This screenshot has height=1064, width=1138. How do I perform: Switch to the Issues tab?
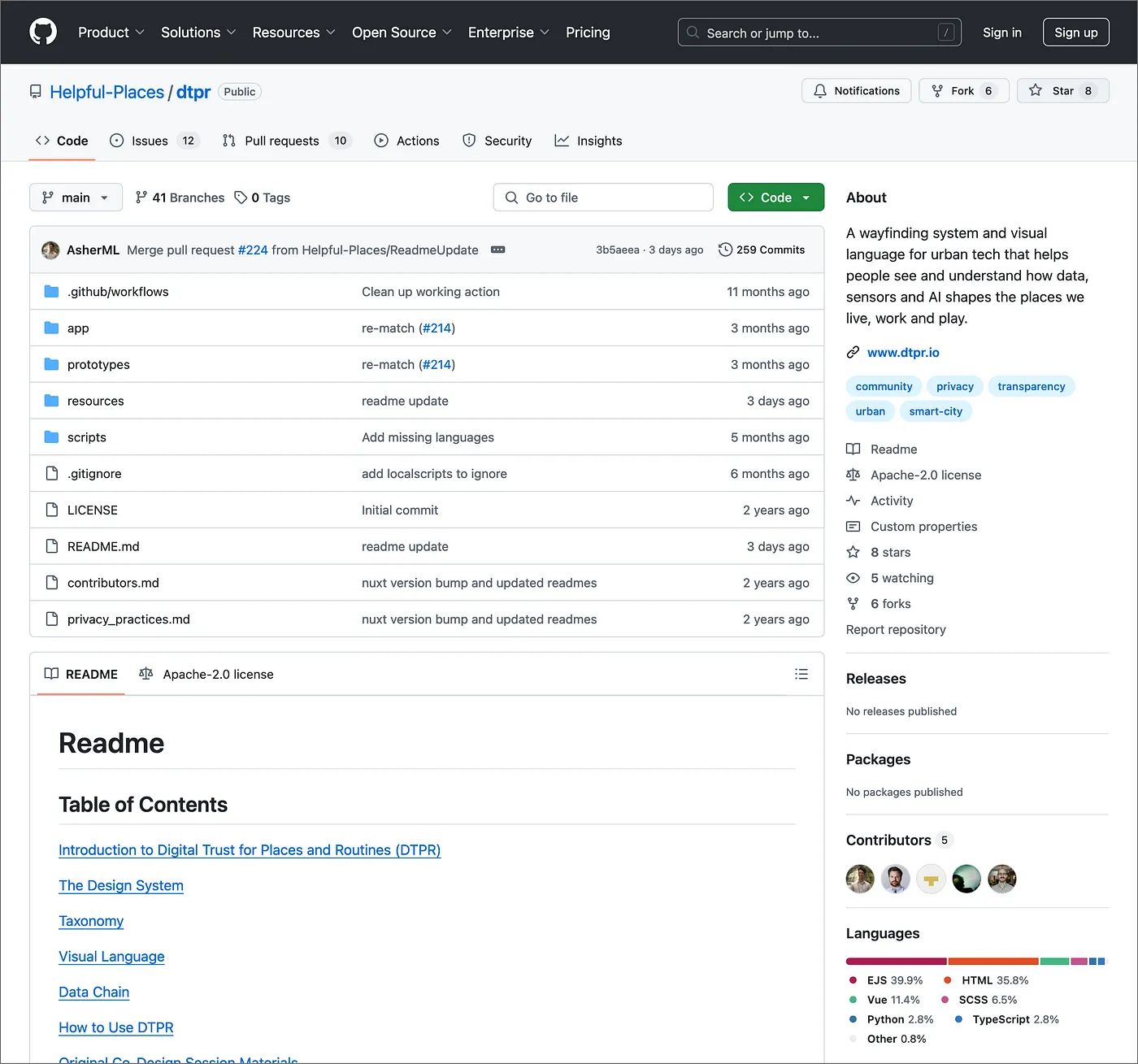(154, 141)
